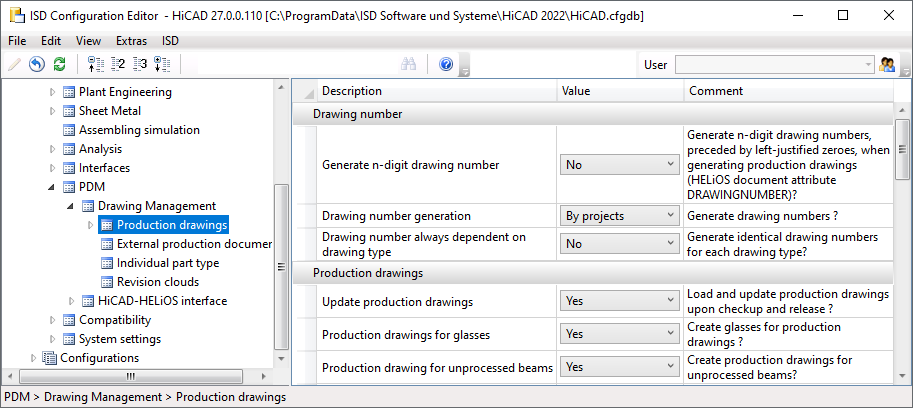Click the tree panel vertical scrollbar thumb

[x=281, y=267]
